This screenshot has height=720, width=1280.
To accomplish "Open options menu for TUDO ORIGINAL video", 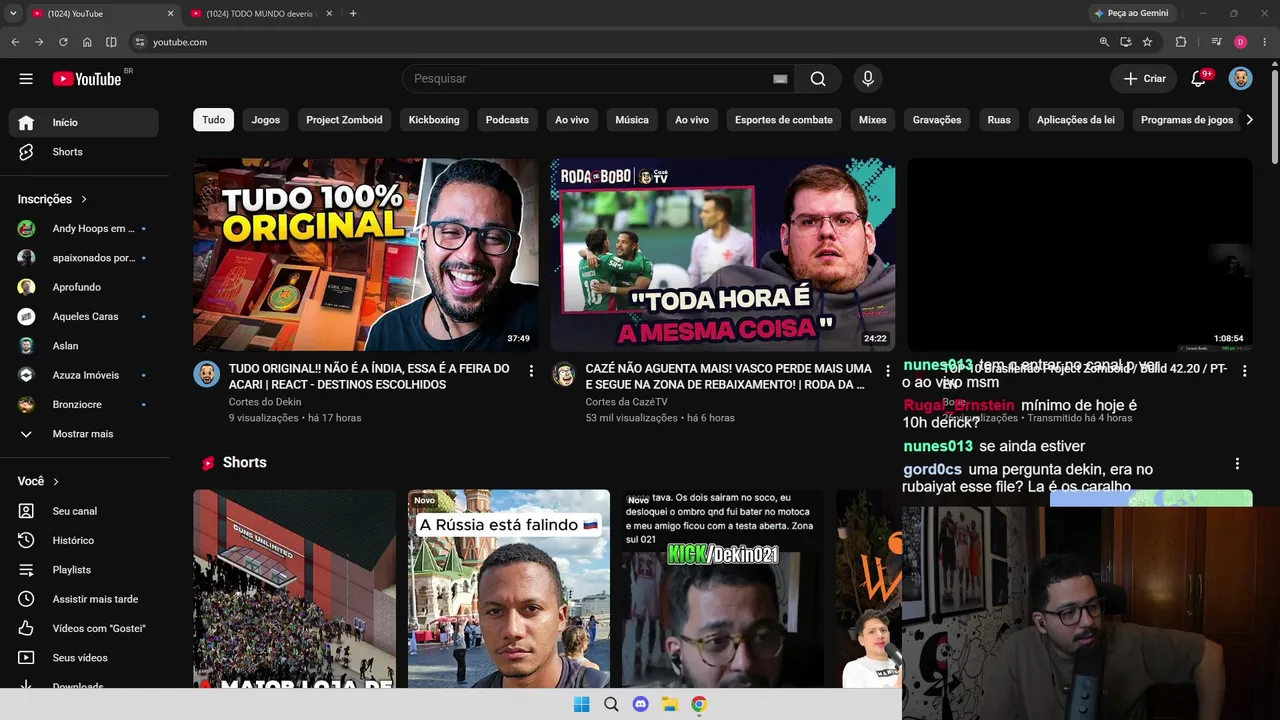I will point(531,371).
